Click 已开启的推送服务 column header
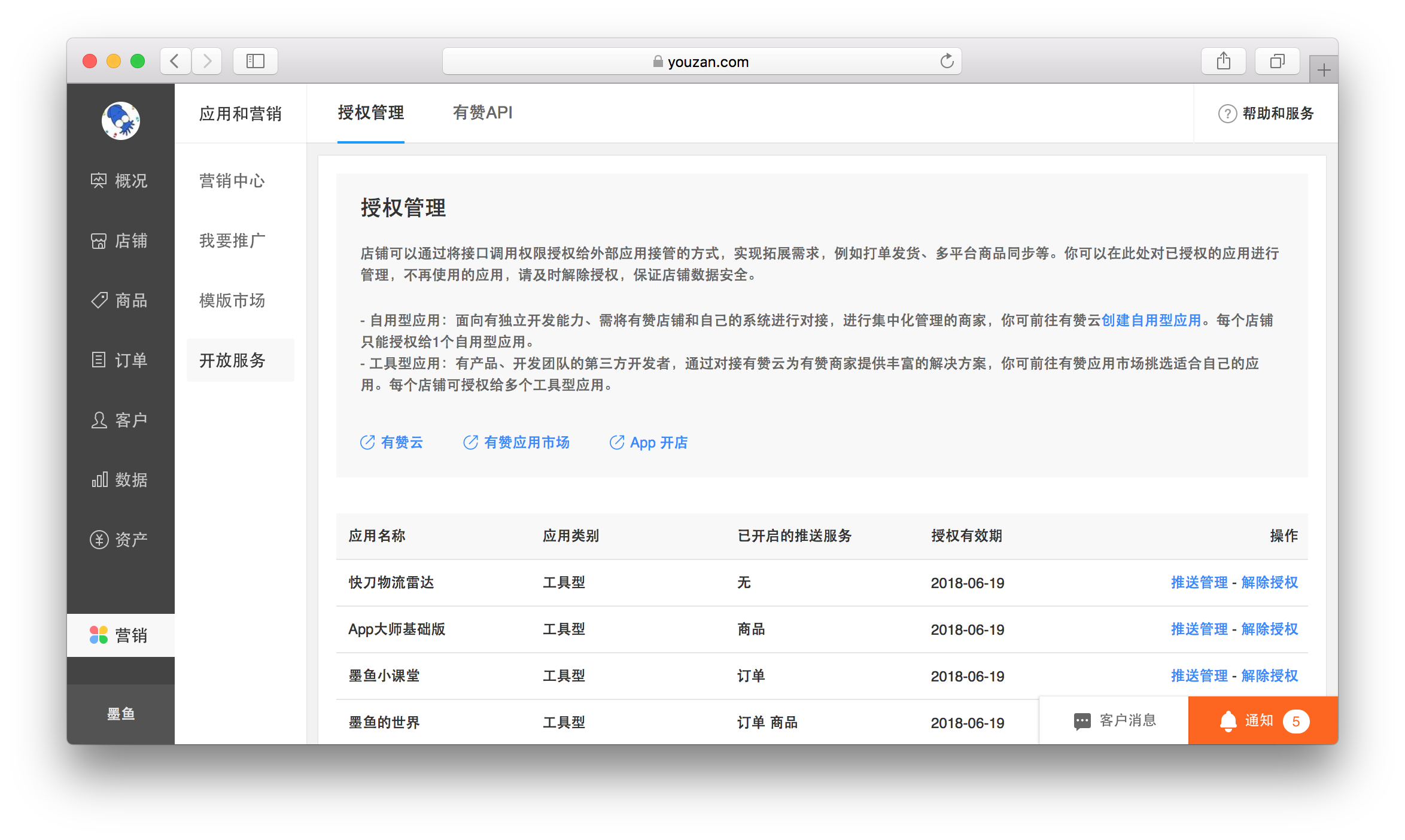Screen dimensions: 1405x840 coord(795,535)
